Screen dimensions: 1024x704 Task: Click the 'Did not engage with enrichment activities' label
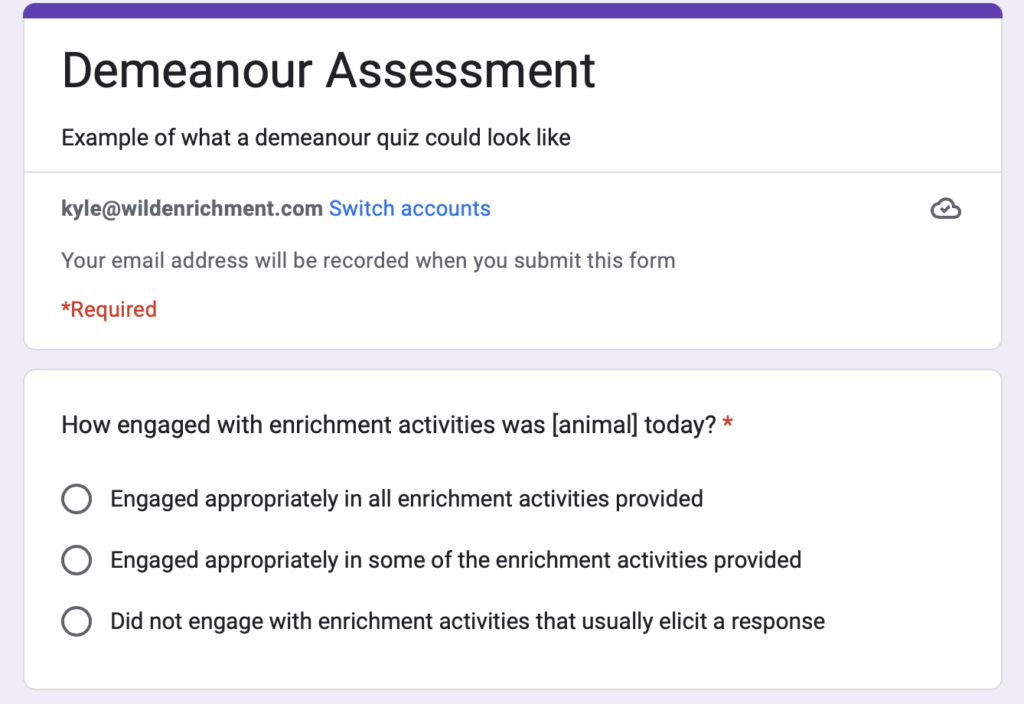pos(468,621)
